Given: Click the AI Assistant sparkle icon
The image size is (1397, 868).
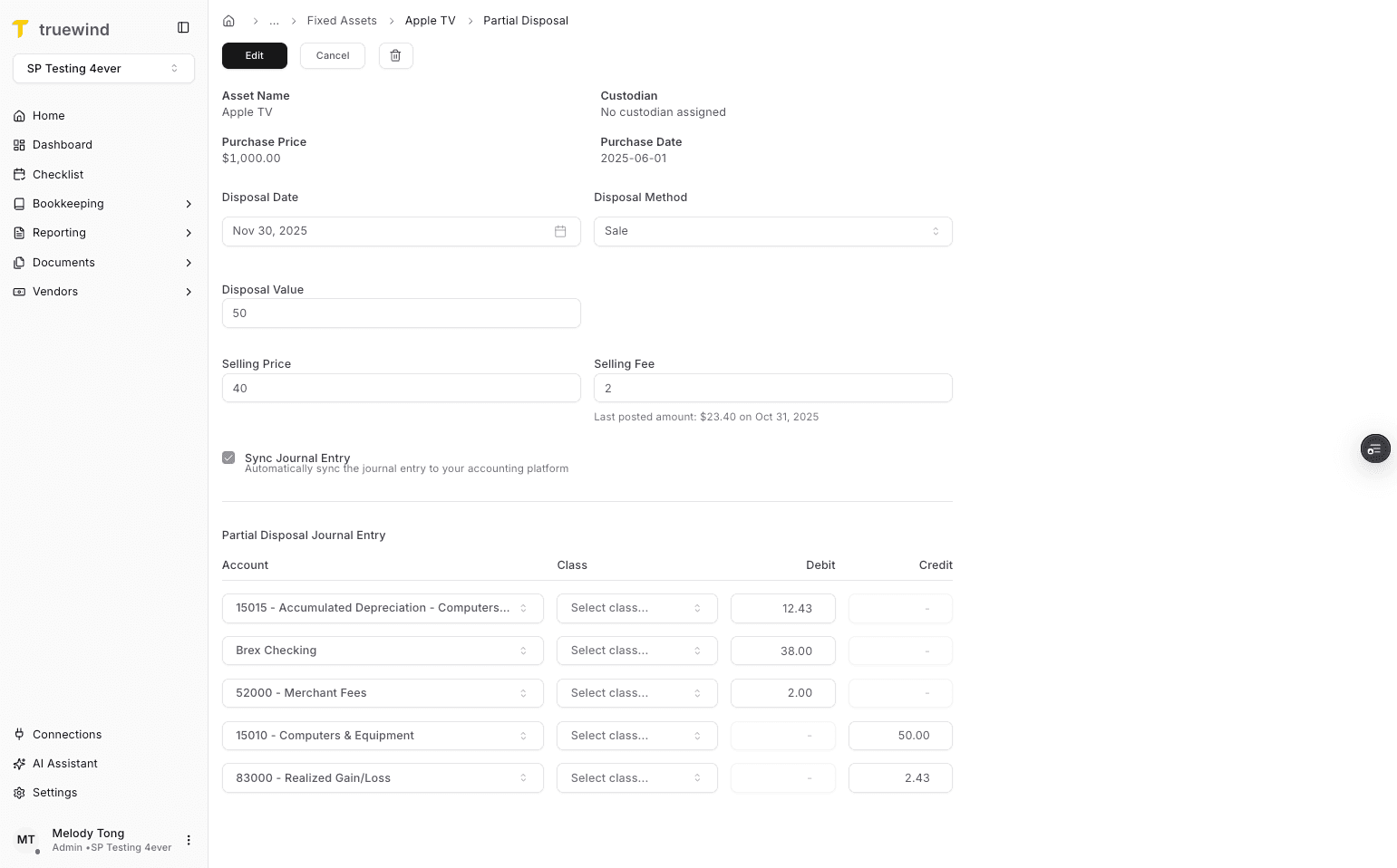Looking at the screenshot, I should [x=19, y=763].
